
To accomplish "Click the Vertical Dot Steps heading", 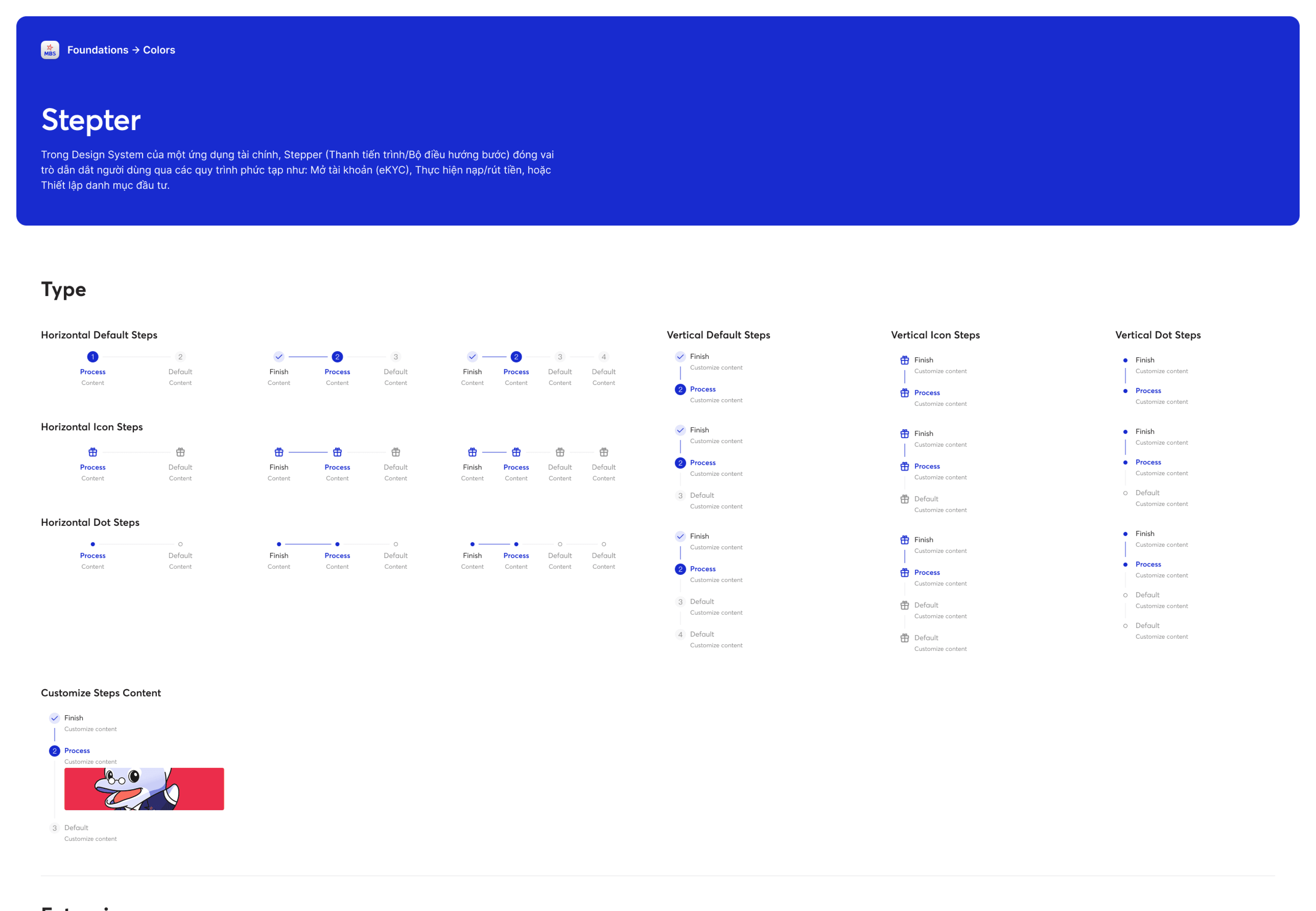I will click(1158, 335).
